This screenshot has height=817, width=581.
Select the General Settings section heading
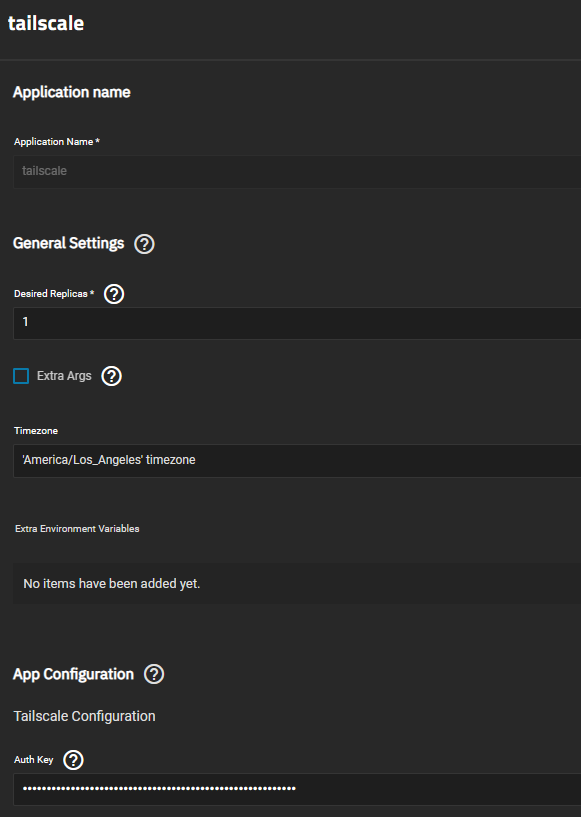(69, 243)
